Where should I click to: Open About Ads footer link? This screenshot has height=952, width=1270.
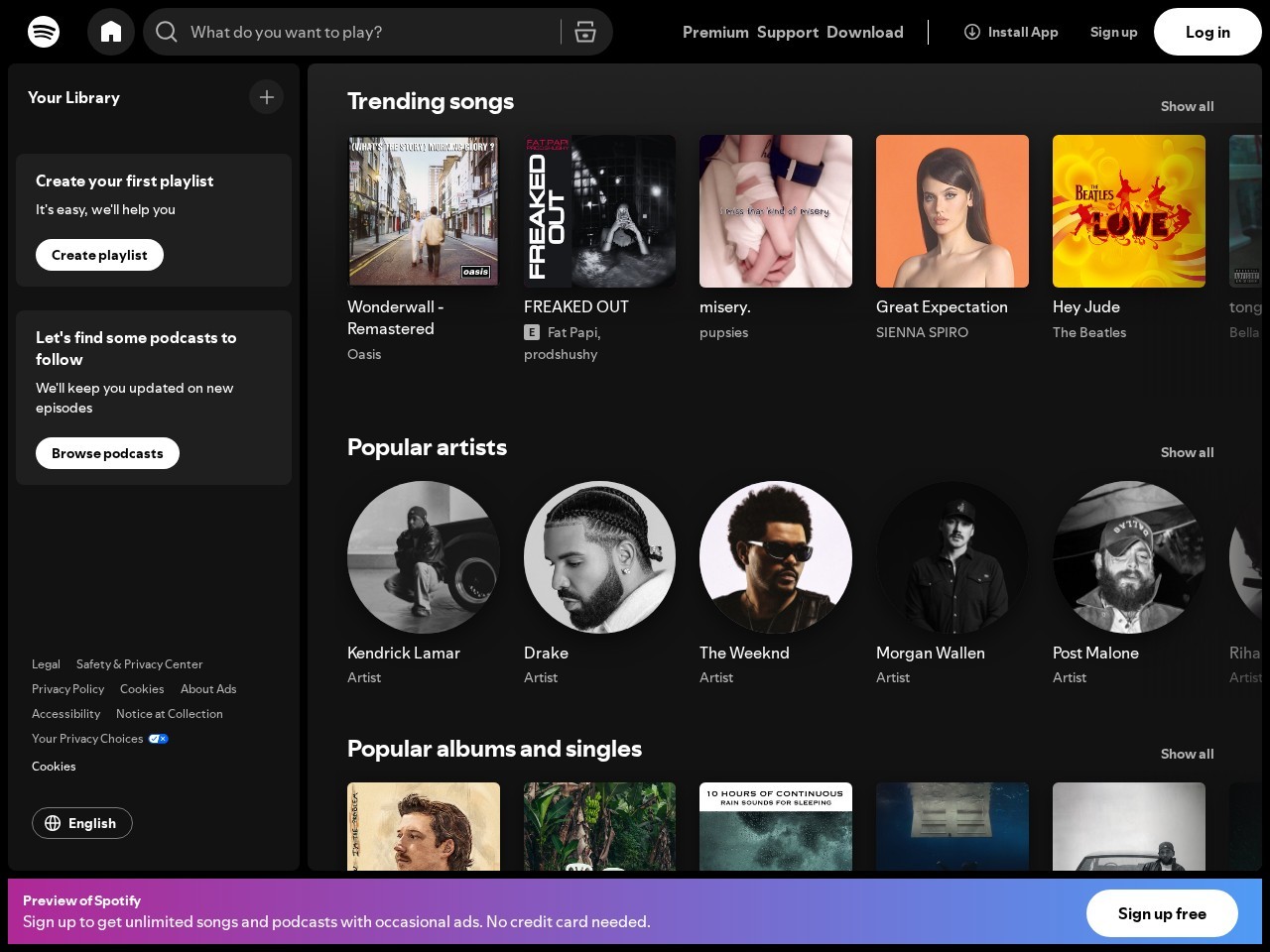coord(208,689)
